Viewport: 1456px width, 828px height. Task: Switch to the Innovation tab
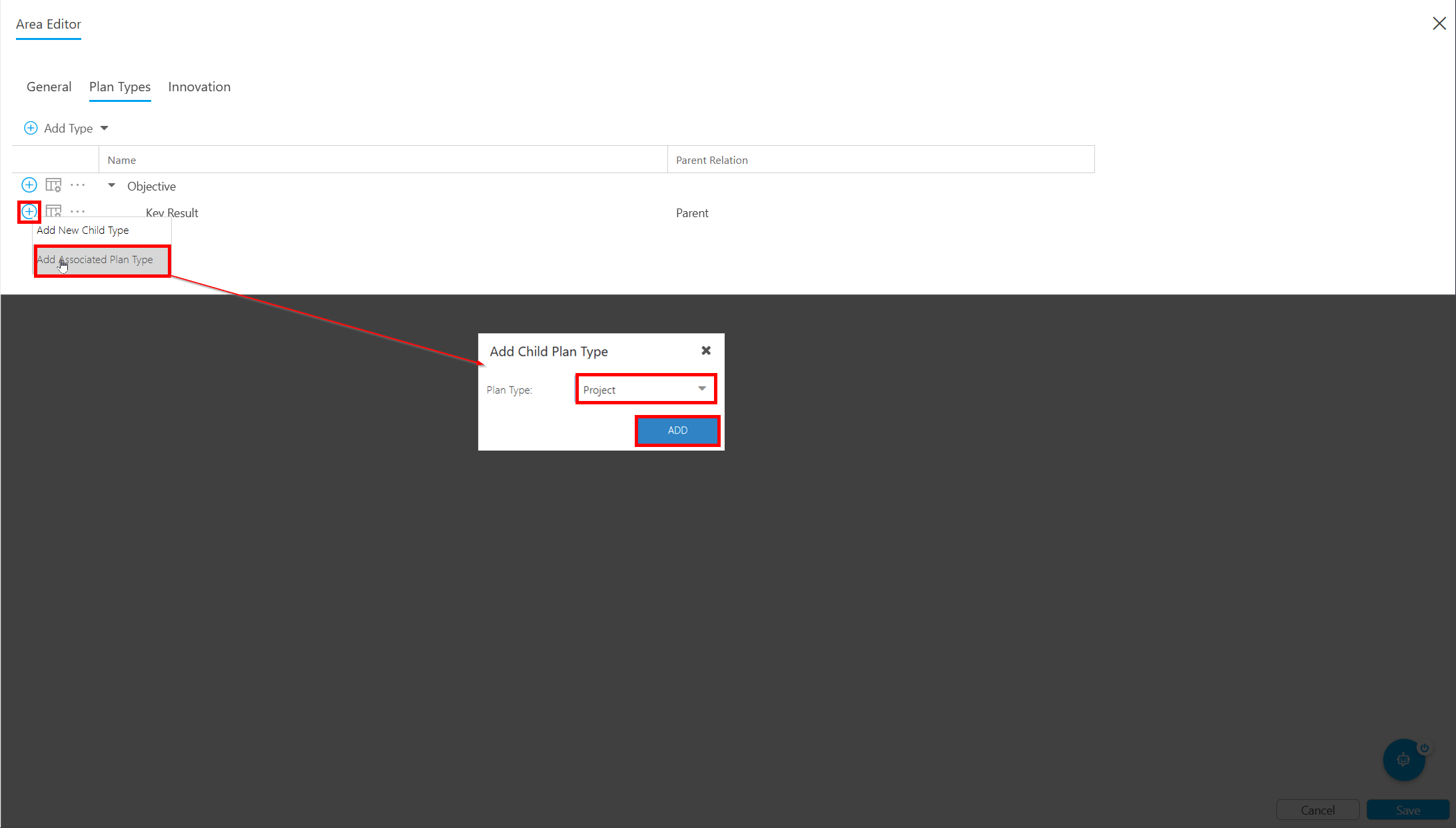199,87
